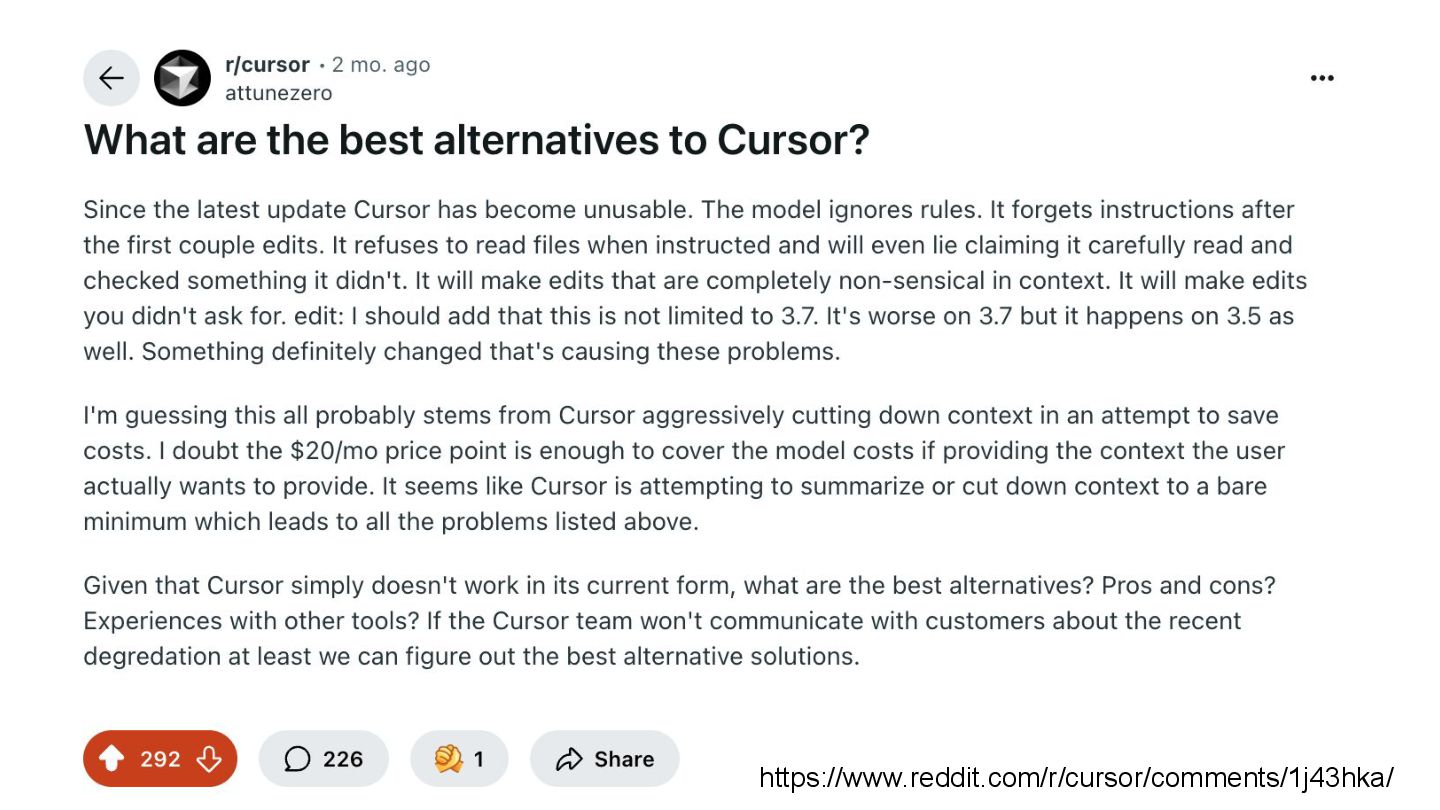1440x810 pixels.
Task: Go back using the left arrow
Action: coord(111,78)
